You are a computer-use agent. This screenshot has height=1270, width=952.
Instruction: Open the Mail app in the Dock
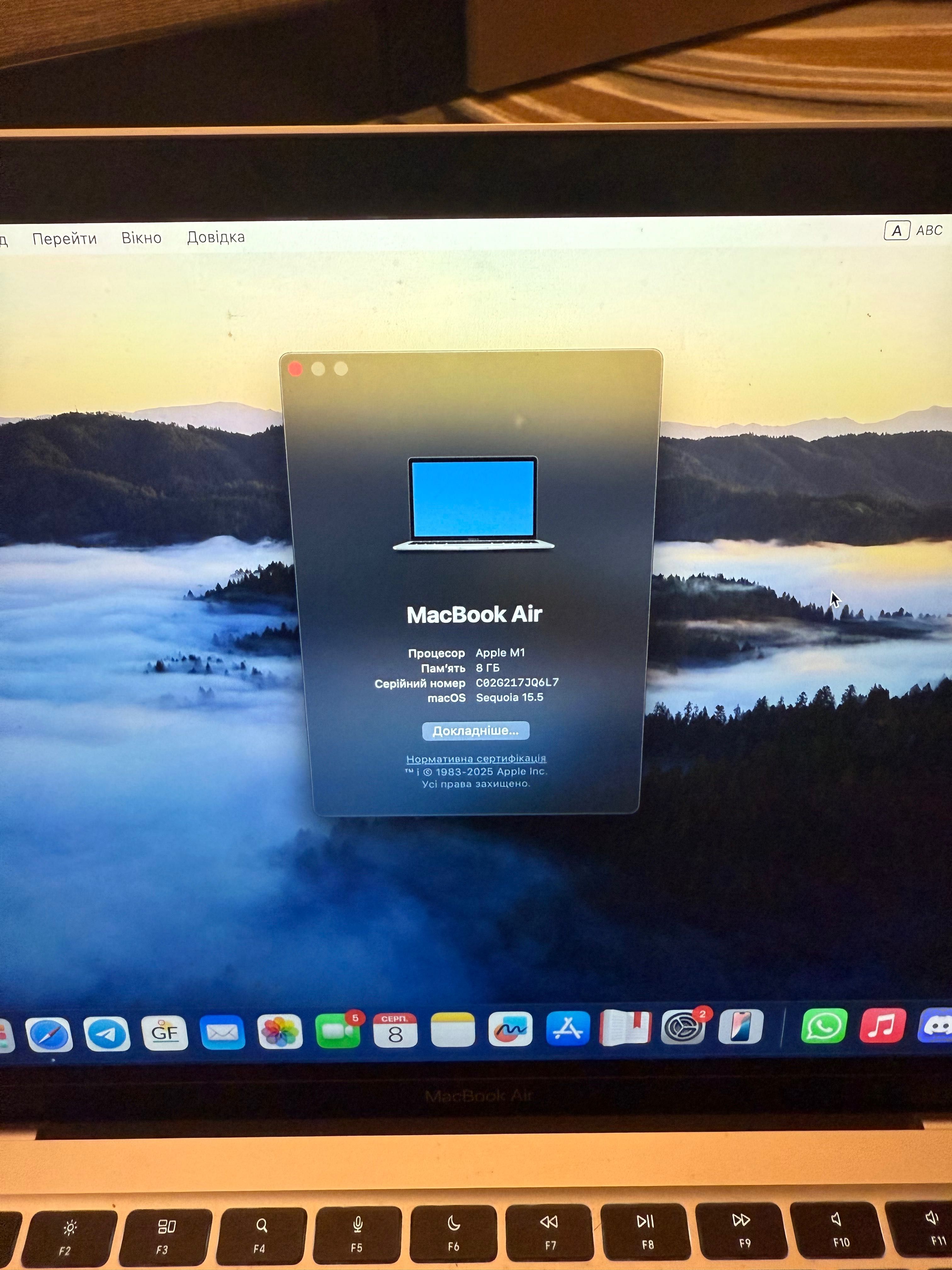coord(222,1032)
